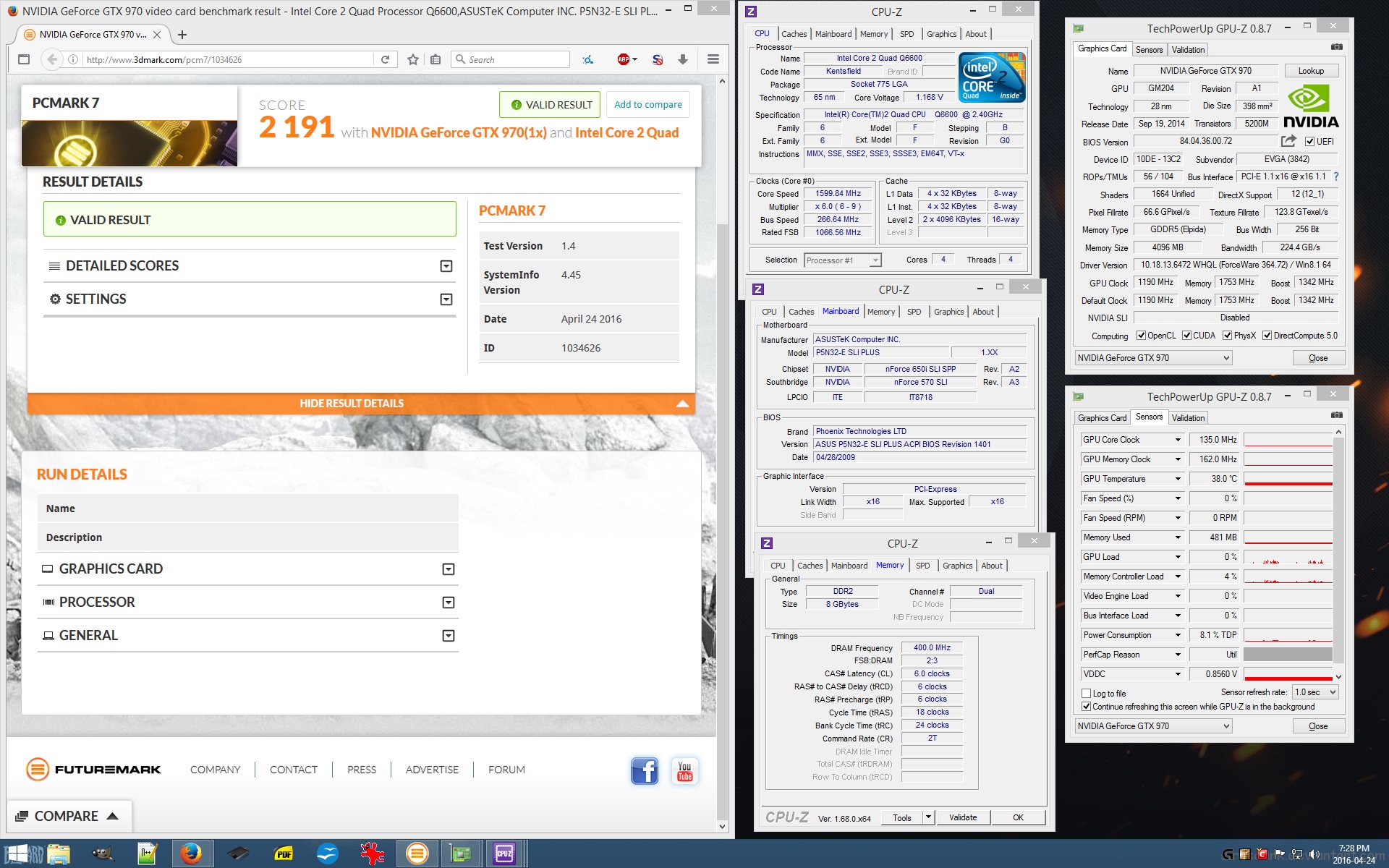Show site information icon in URL bar
1389x868 pixels.
click(x=73, y=59)
